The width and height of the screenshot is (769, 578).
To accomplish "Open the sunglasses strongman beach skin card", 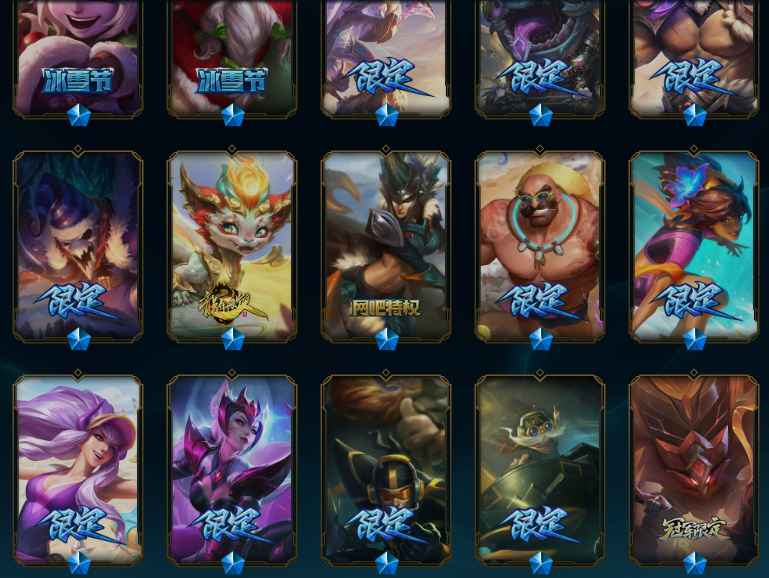I will [x=540, y=245].
